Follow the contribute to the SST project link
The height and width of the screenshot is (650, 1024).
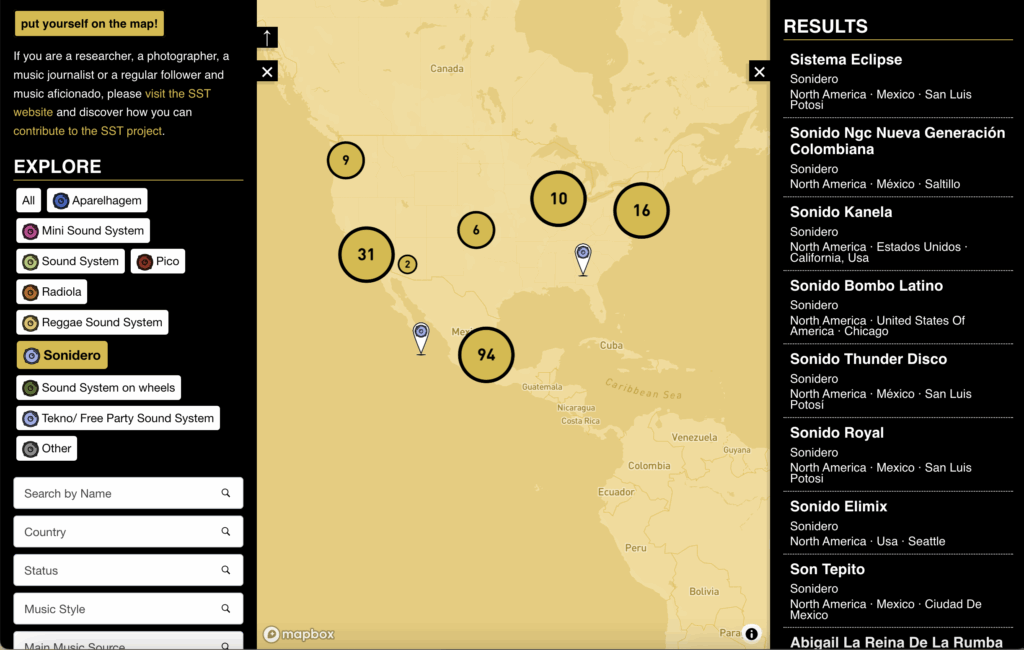[88, 131]
